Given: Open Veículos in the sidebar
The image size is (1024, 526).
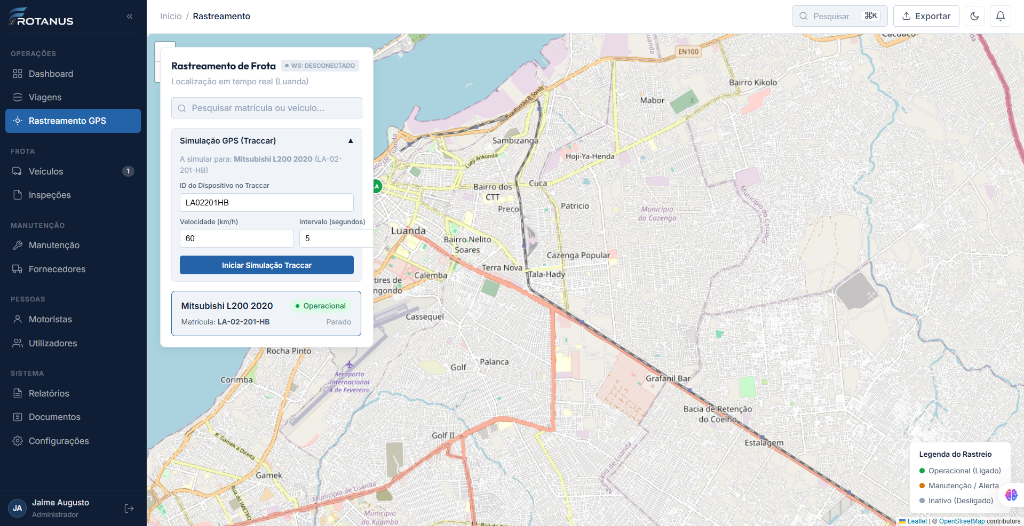Looking at the screenshot, I should (73, 171).
